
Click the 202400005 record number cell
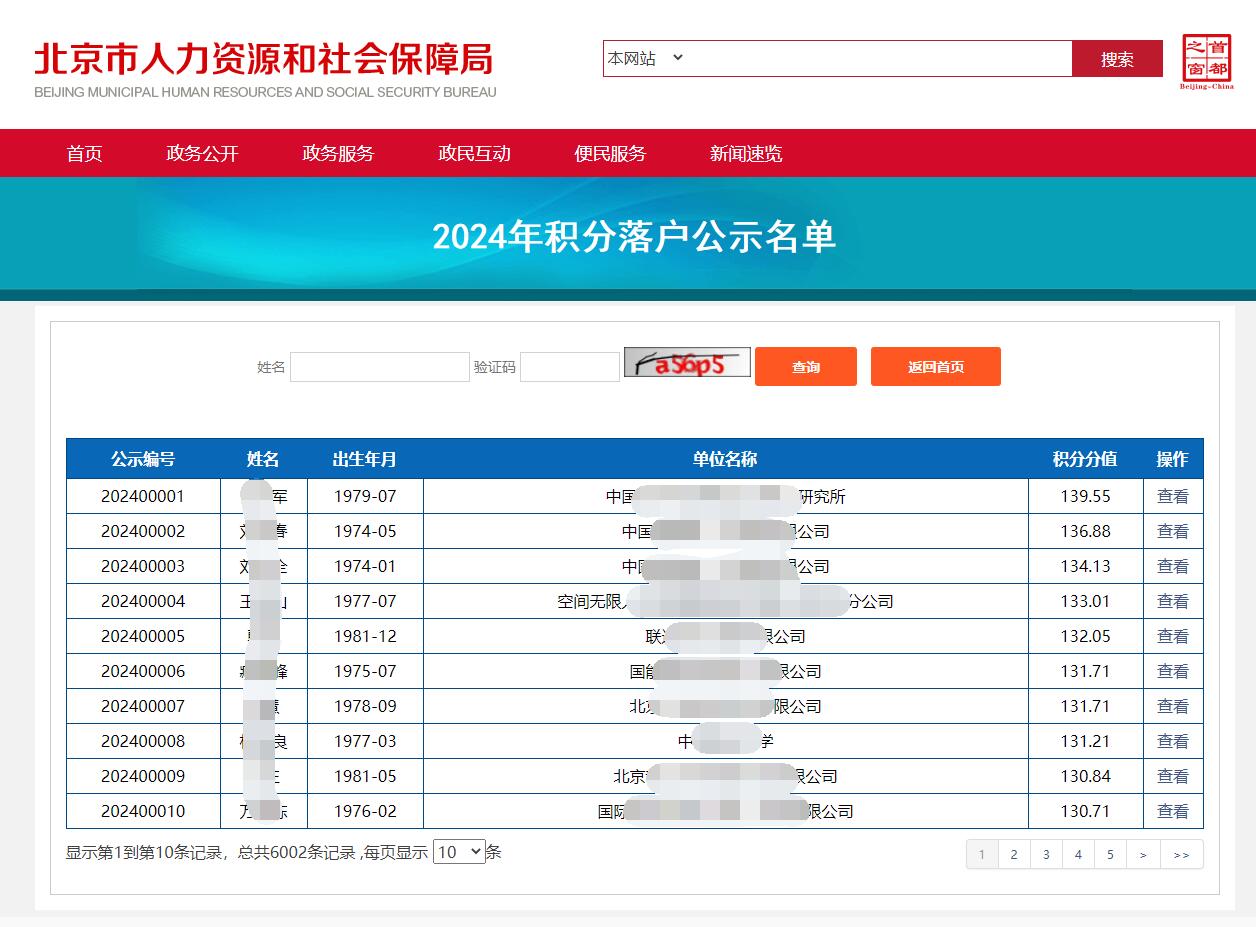tap(143, 636)
